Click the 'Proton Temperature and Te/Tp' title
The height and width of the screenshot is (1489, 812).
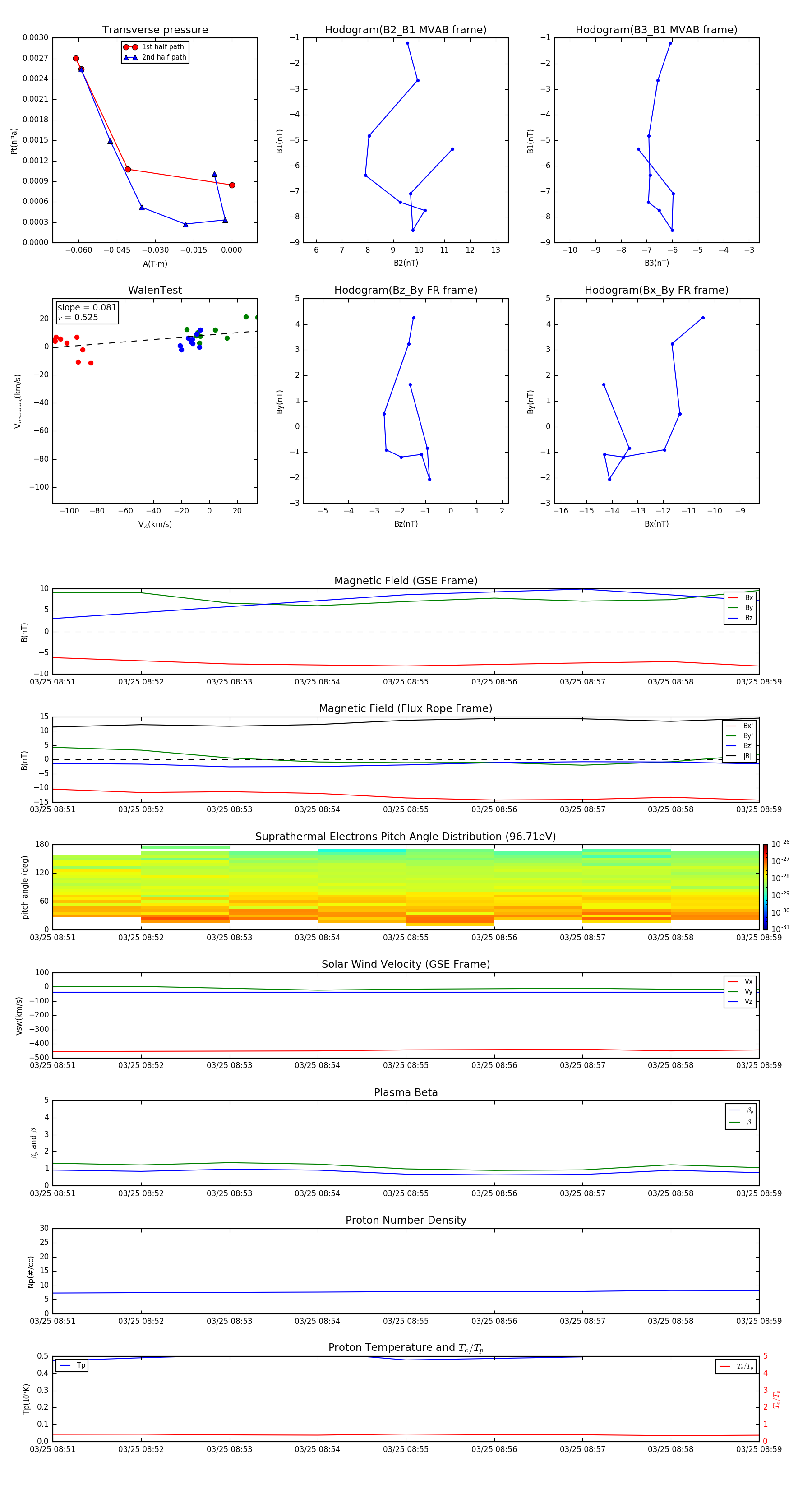coord(406,1348)
